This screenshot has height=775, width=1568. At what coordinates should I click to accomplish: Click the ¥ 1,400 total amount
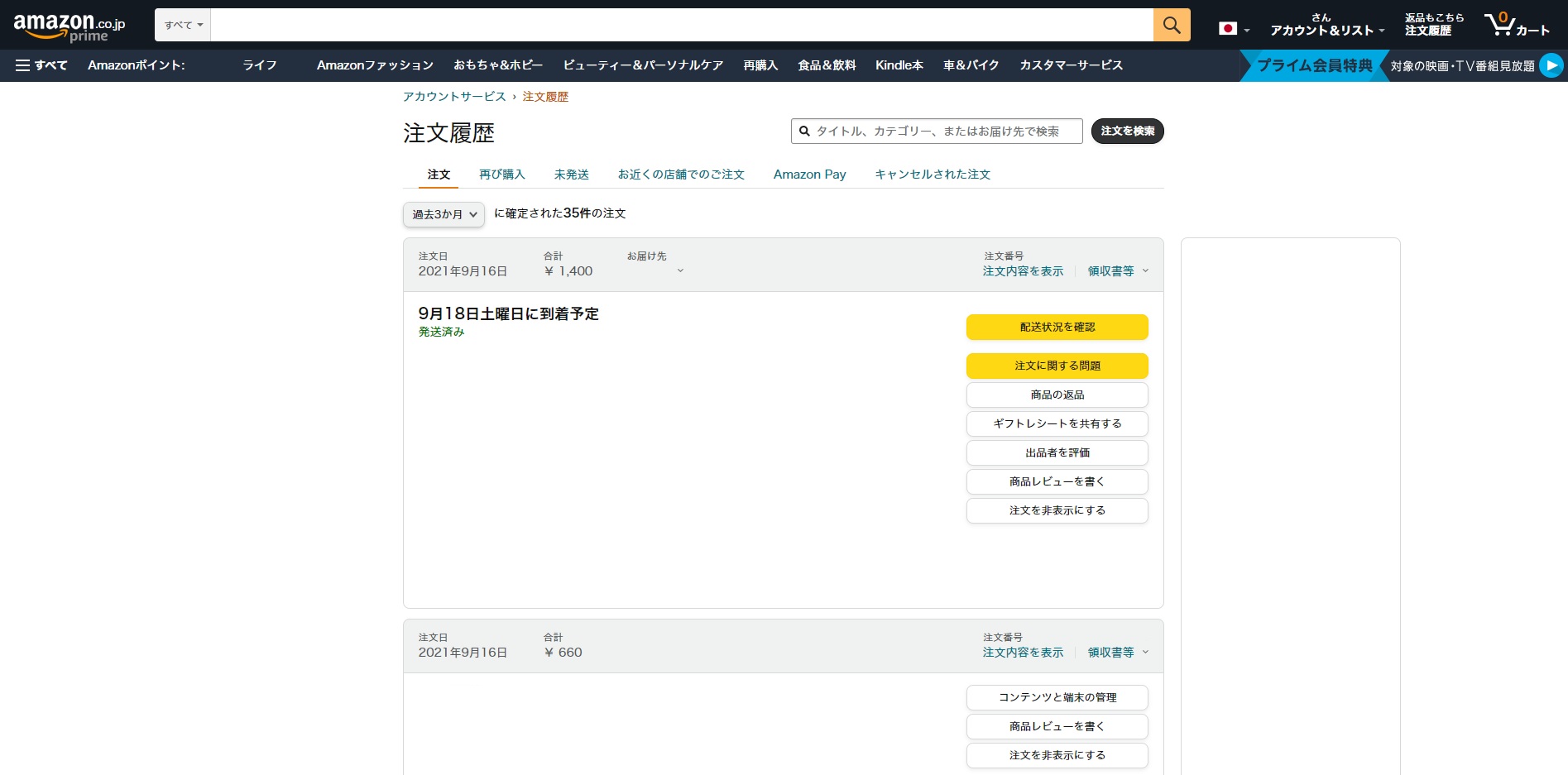[568, 271]
